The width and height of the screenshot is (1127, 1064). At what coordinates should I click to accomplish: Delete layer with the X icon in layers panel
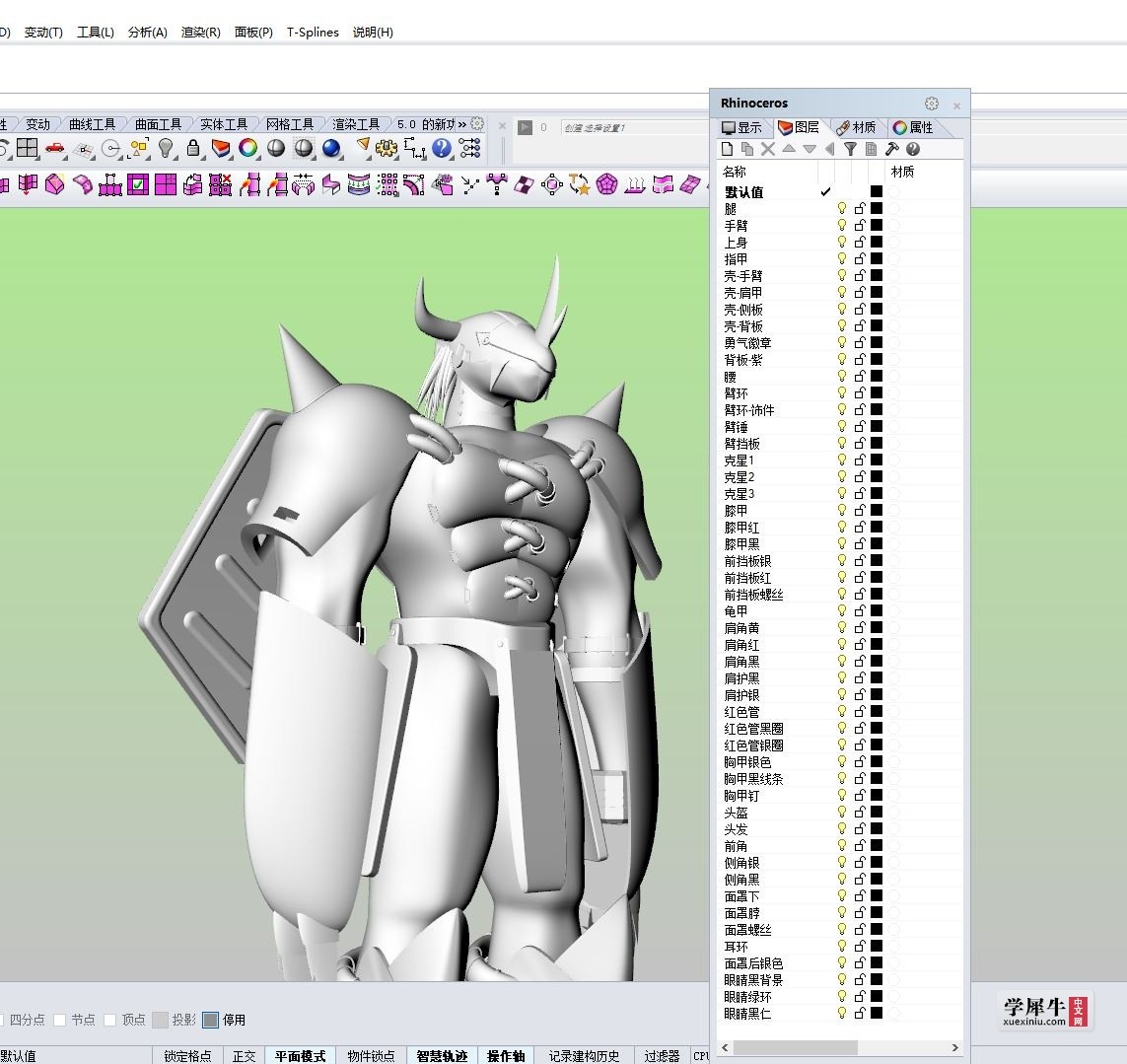click(768, 149)
